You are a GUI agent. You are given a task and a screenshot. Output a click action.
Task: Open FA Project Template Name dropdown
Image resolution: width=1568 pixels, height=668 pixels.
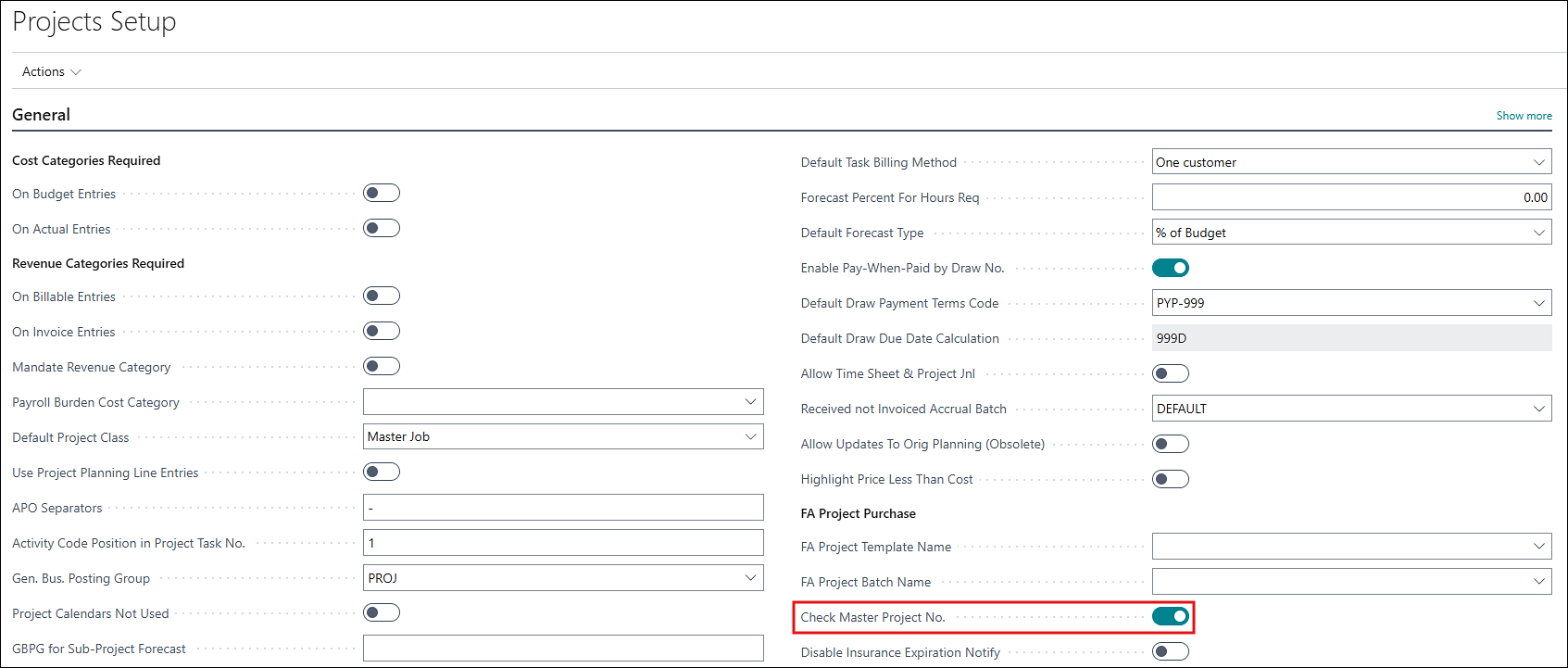click(x=1539, y=547)
